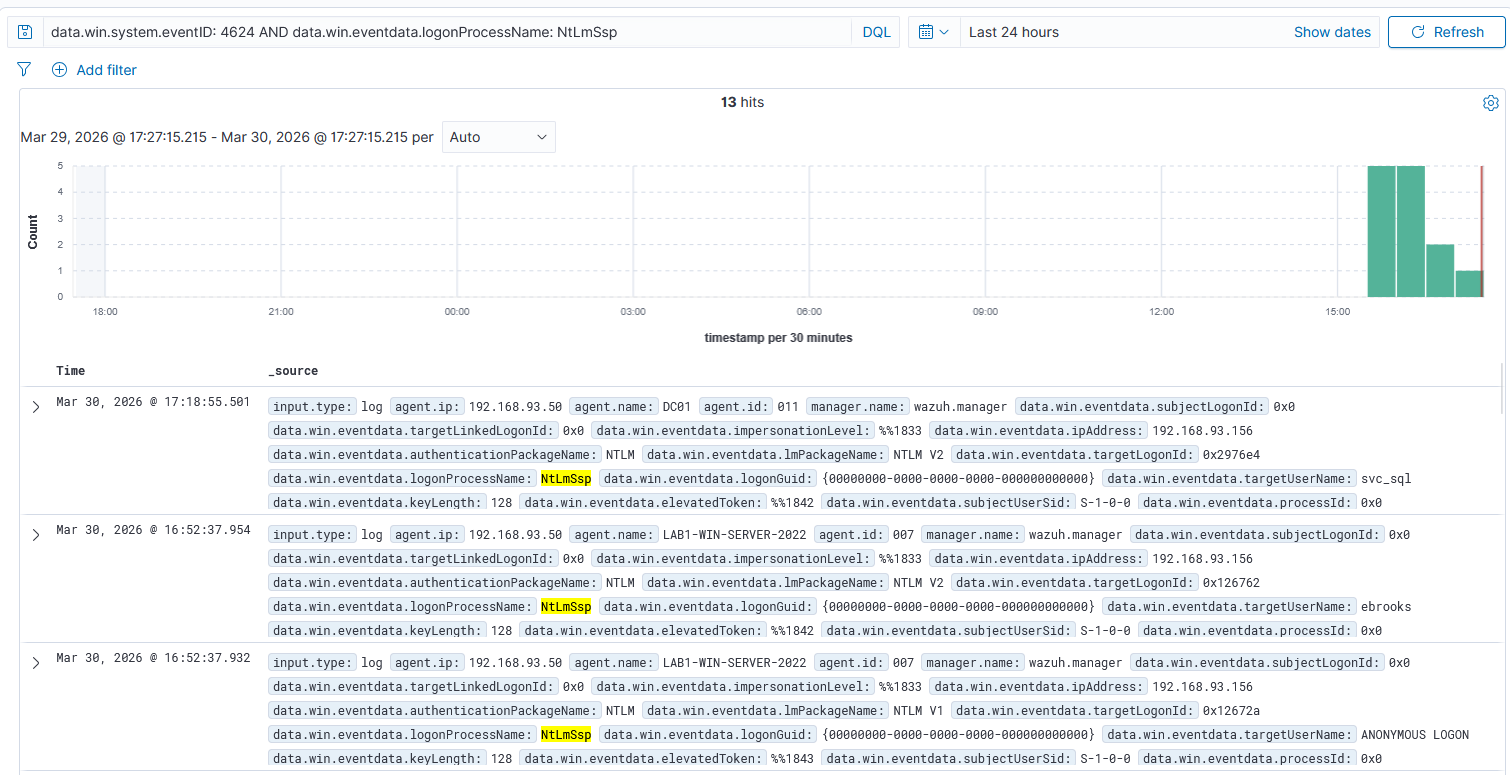Click agent.id value 011
Image resolution: width=1510 pixels, height=775 pixels.
click(x=788, y=407)
